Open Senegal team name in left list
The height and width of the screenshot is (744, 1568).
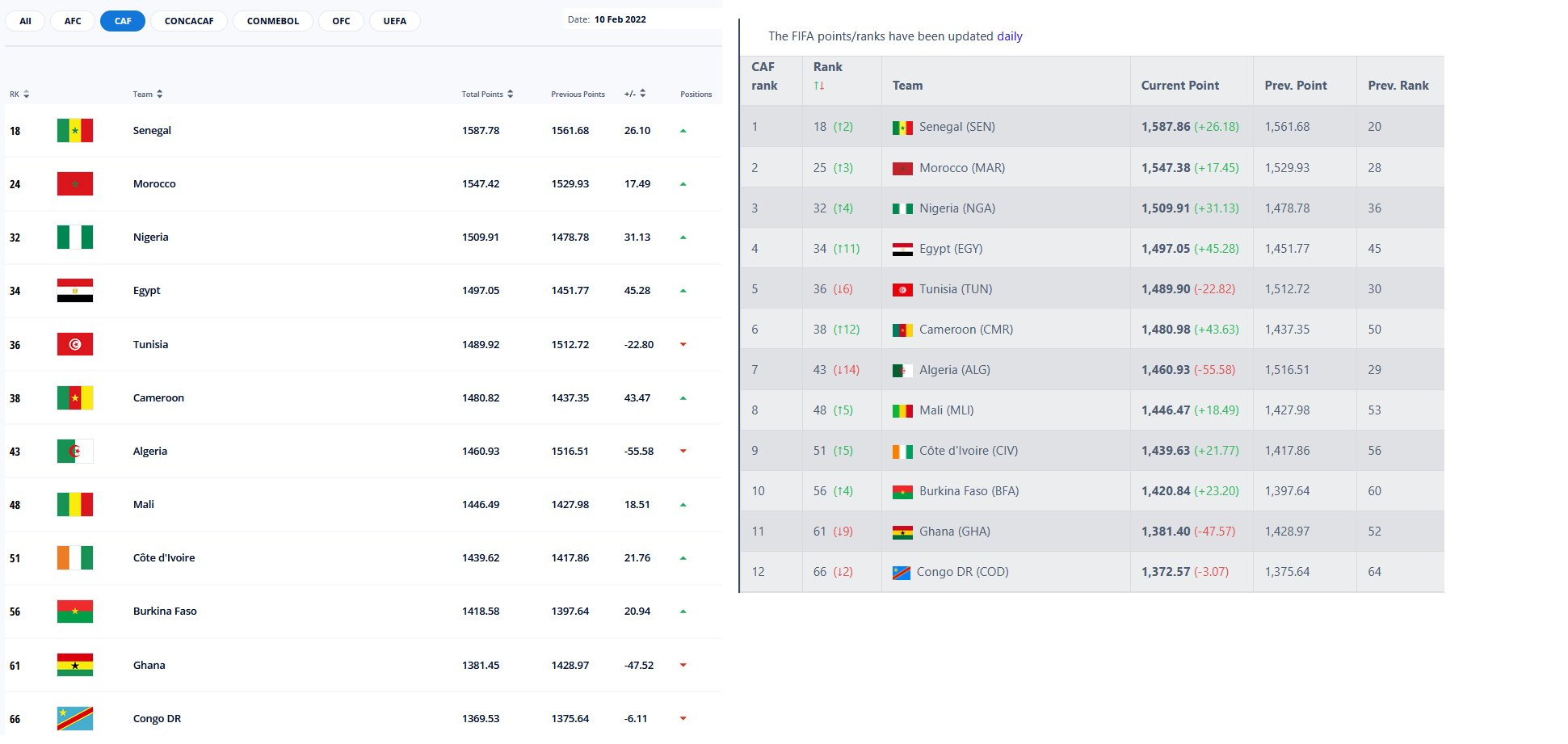point(152,130)
